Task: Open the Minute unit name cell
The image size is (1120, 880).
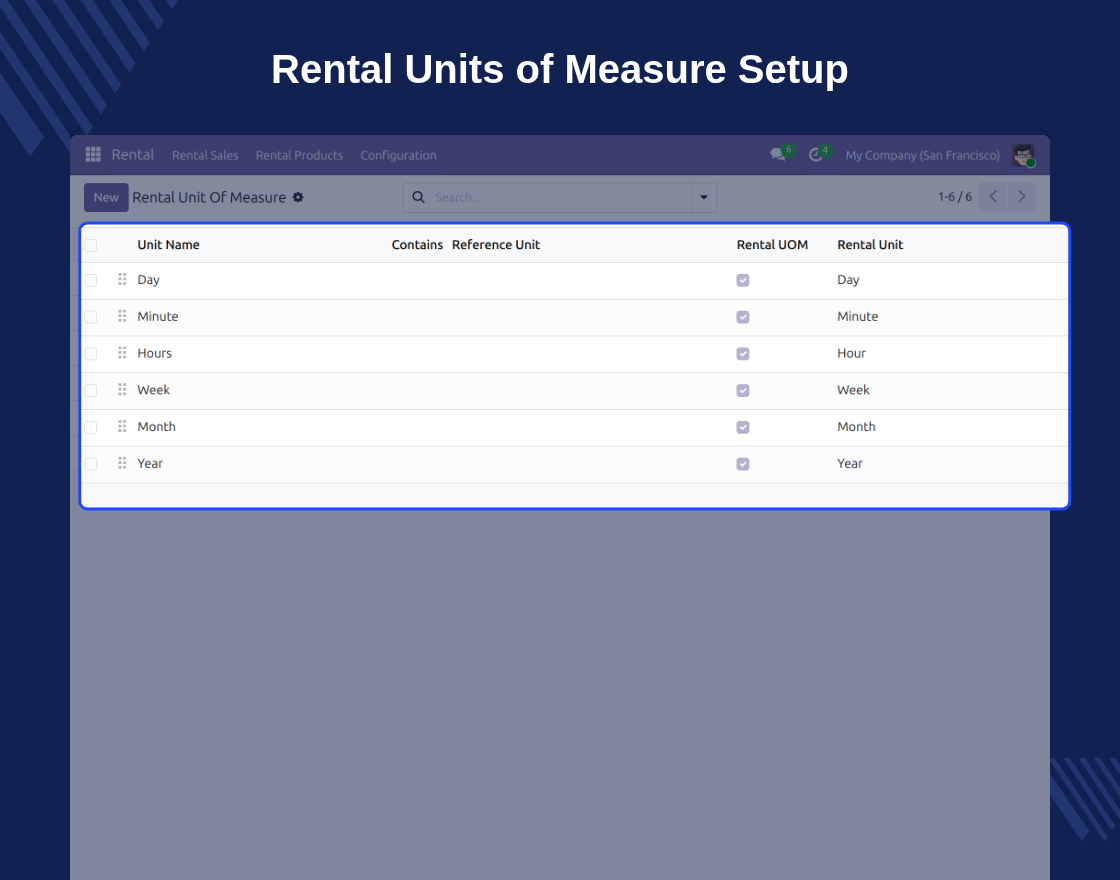Action: point(157,316)
